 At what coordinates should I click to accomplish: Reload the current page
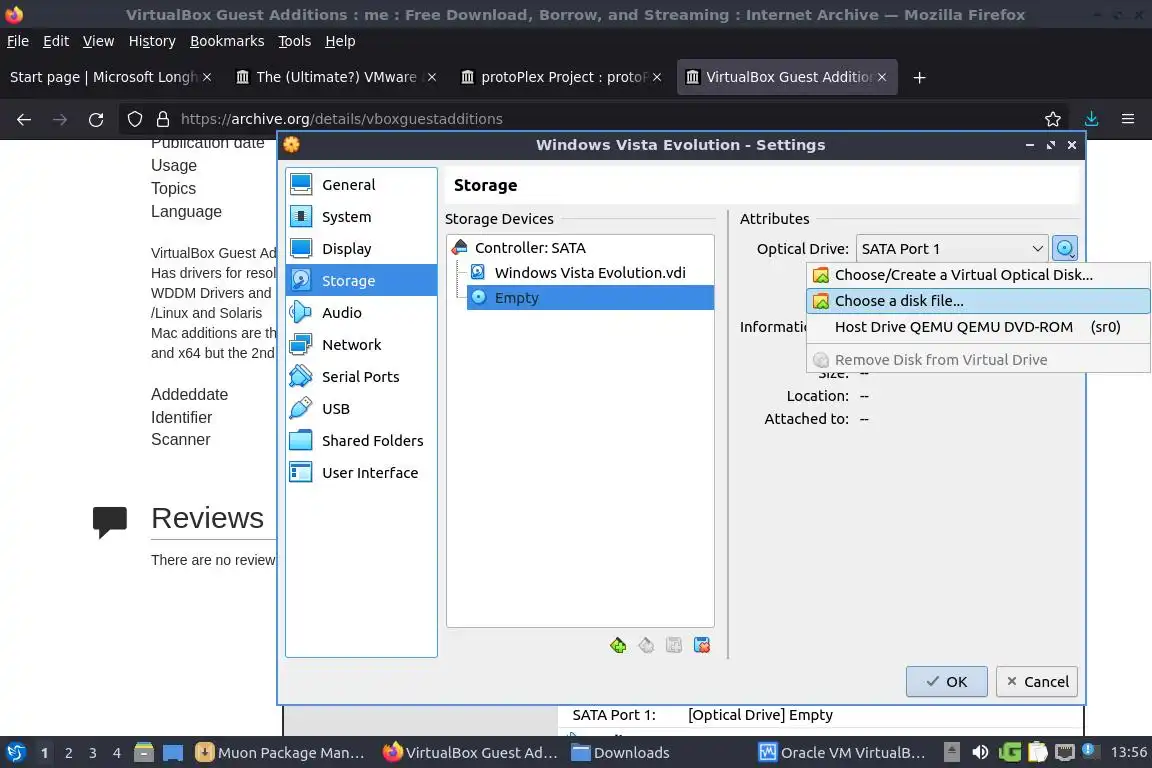(x=96, y=119)
